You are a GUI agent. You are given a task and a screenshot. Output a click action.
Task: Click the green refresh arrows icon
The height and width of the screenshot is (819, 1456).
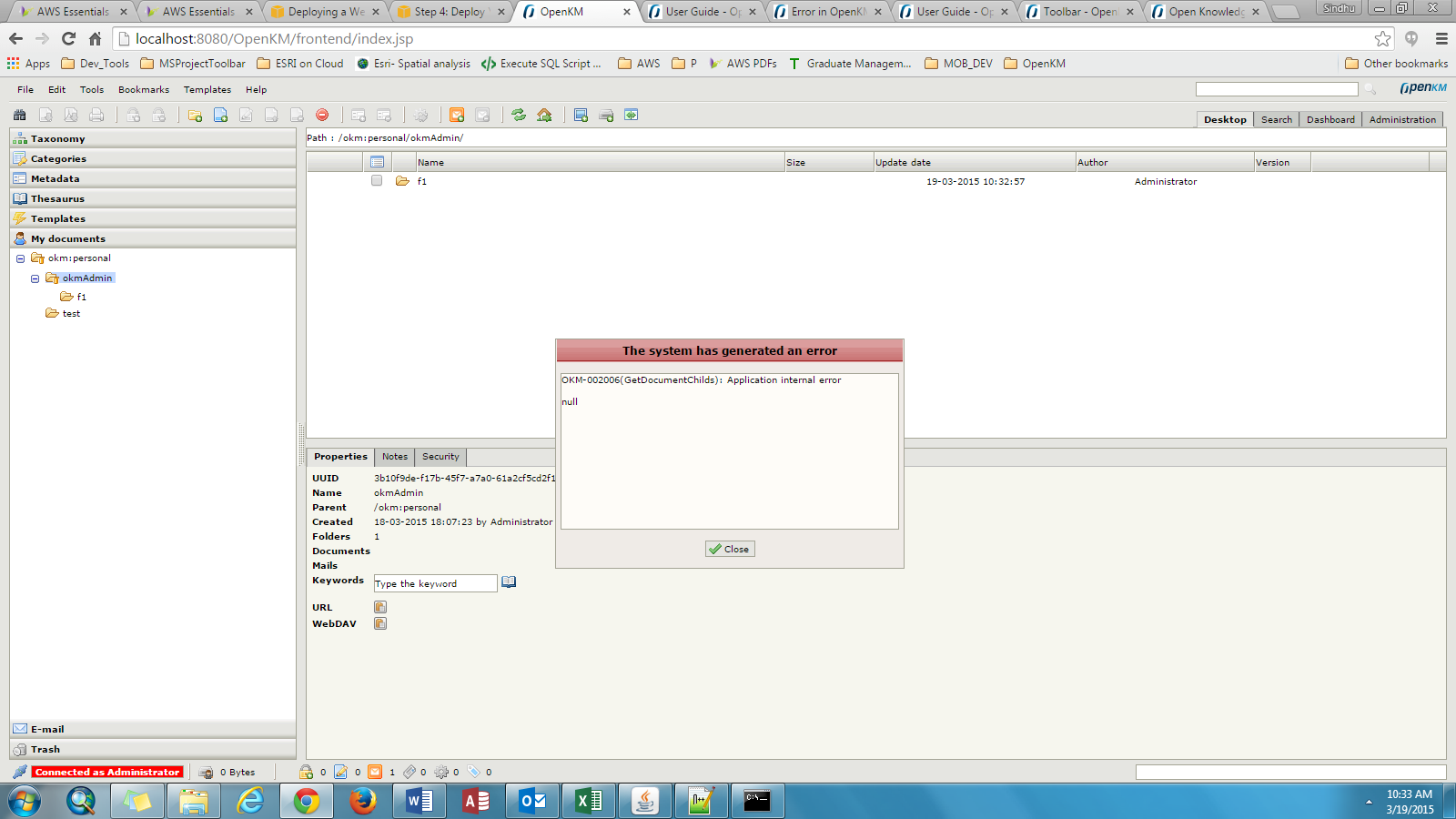click(519, 116)
